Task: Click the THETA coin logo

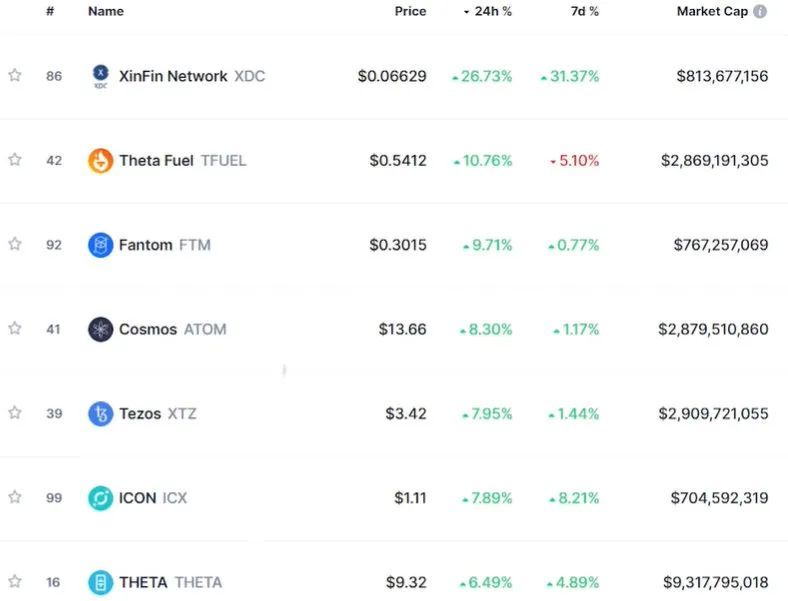Action: pos(101,582)
